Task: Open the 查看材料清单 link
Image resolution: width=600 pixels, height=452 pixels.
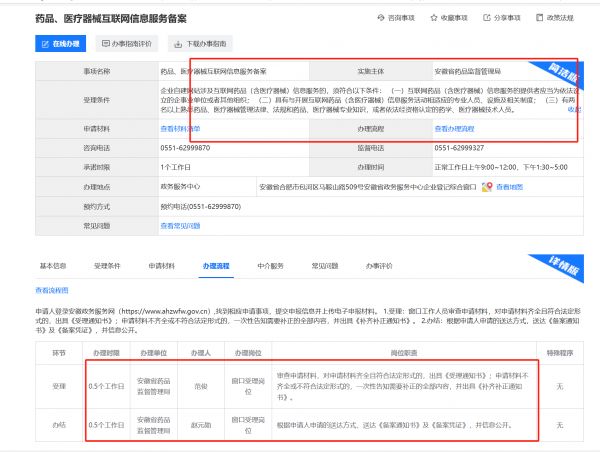Action: click(x=180, y=129)
